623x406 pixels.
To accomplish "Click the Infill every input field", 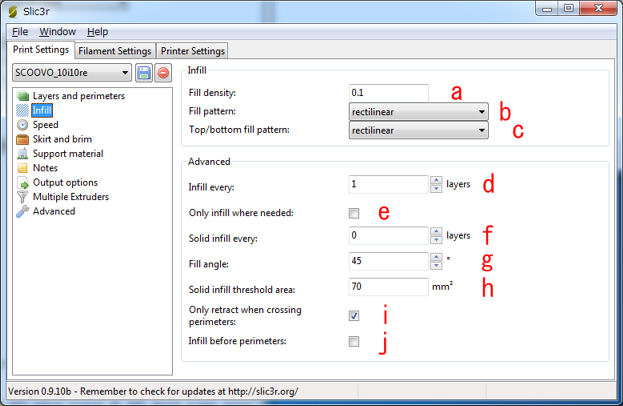I will click(x=389, y=184).
